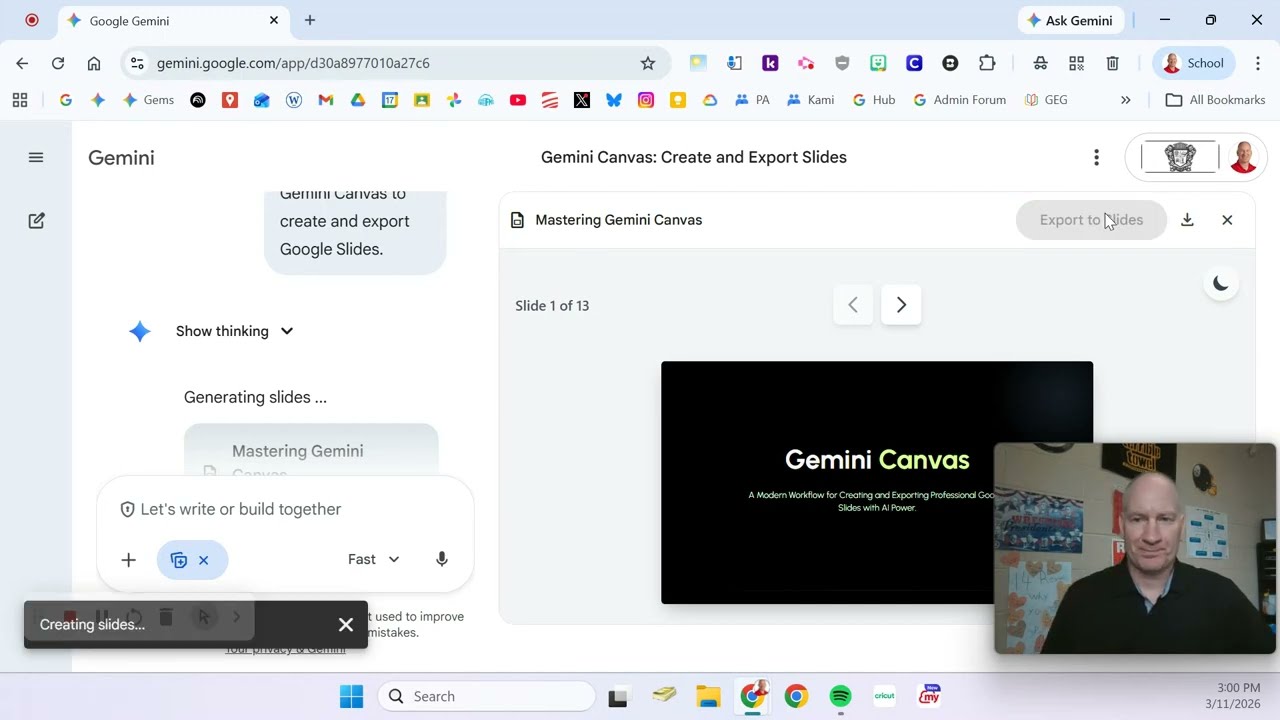Open Chrome three-dot settings menu

tap(1258, 63)
